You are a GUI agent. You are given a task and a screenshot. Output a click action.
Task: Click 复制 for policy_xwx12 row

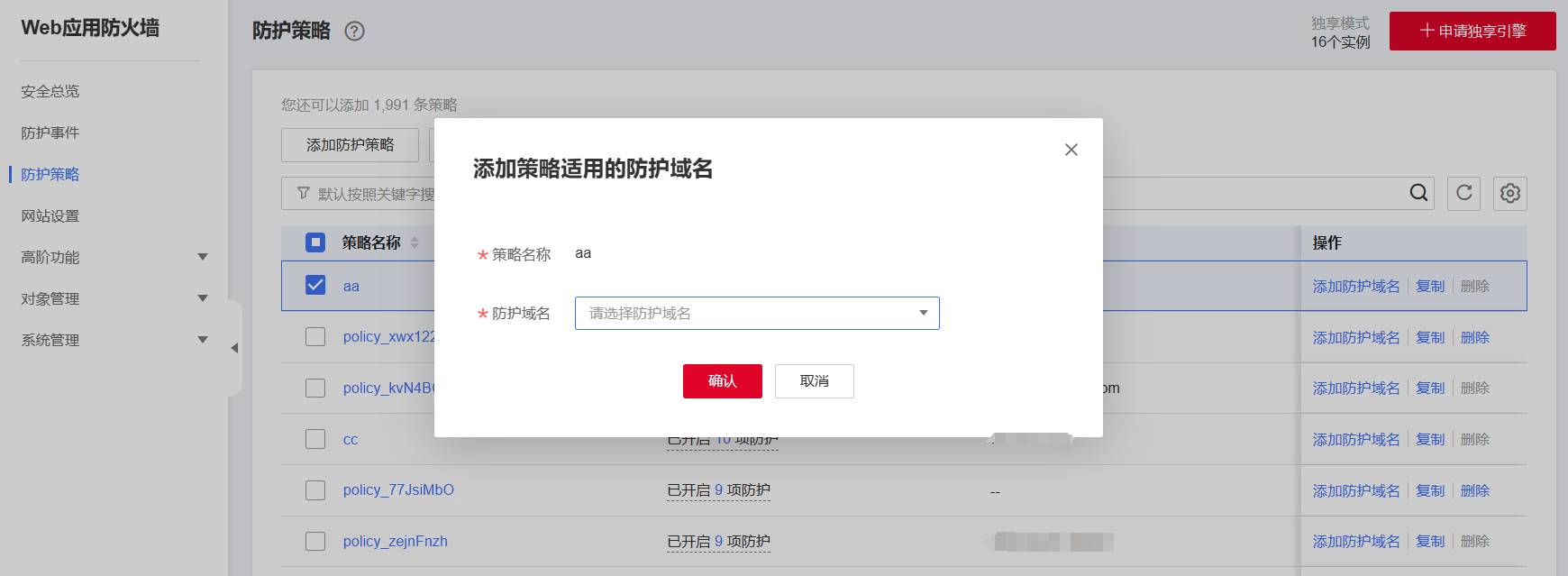click(1430, 337)
